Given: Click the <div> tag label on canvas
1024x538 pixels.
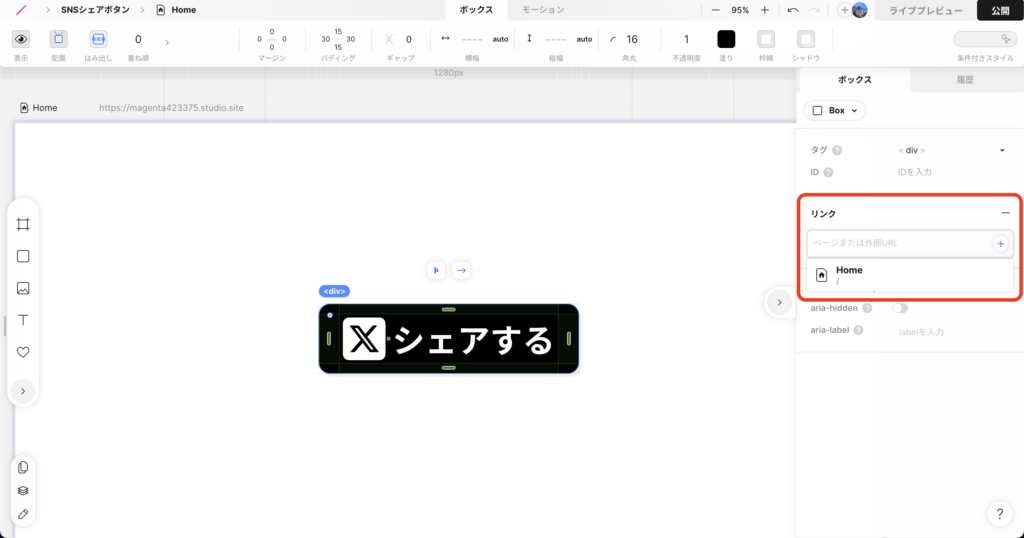Looking at the screenshot, I should coord(334,291).
